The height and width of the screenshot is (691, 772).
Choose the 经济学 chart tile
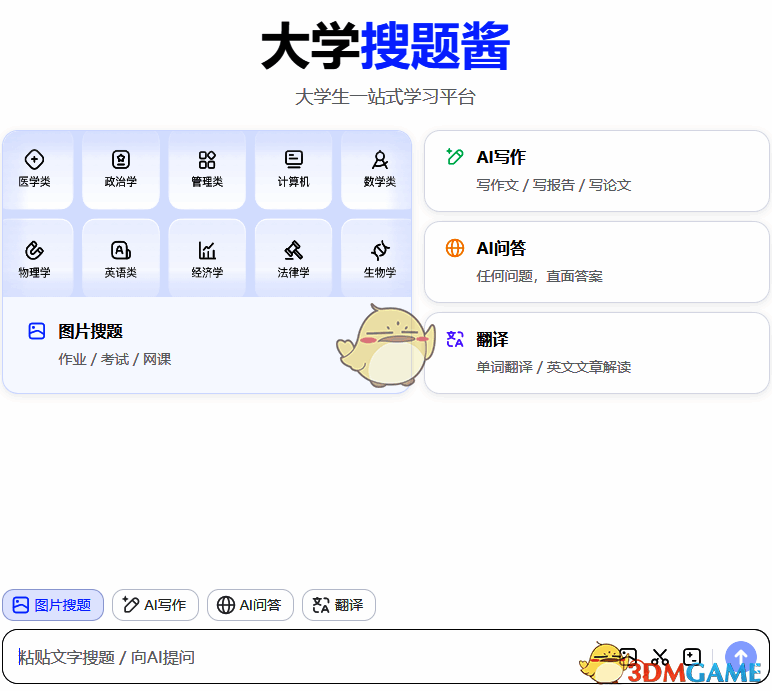[207, 259]
